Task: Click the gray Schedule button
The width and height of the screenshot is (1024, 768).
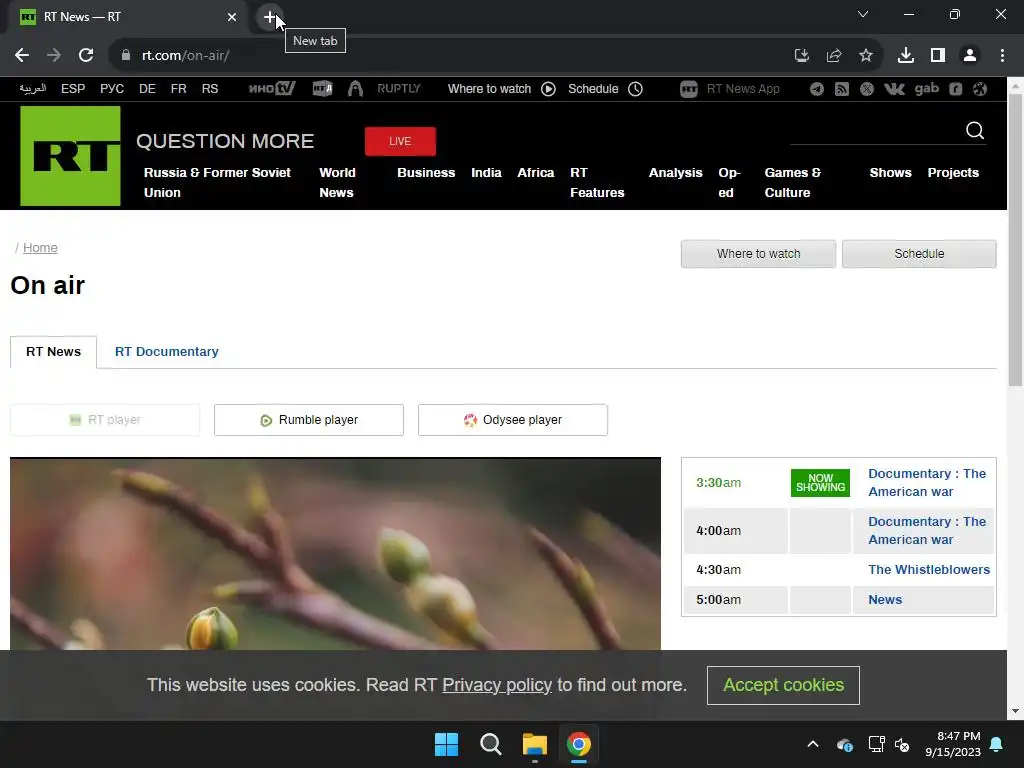Action: click(x=919, y=253)
